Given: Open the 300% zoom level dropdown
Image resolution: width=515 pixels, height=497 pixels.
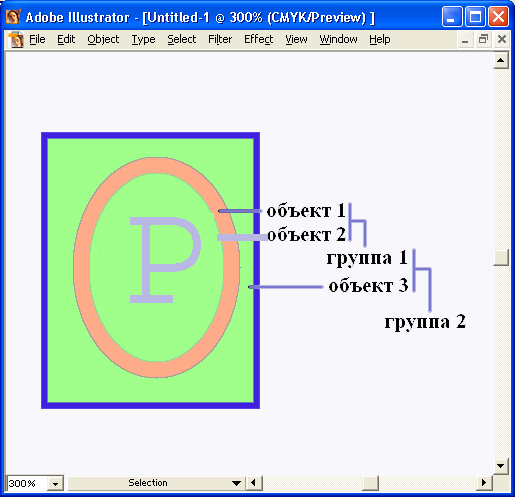Looking at the screenshot, I should click(x=55, y=483).
